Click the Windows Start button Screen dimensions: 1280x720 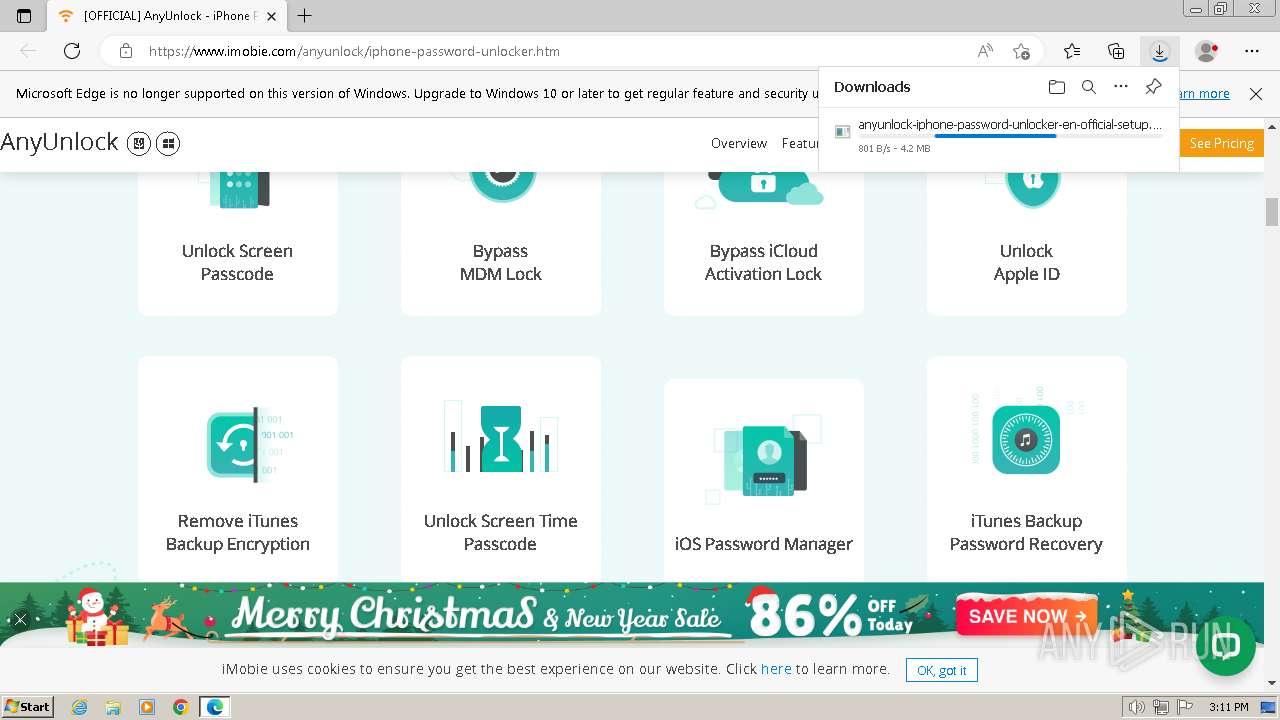28,707
